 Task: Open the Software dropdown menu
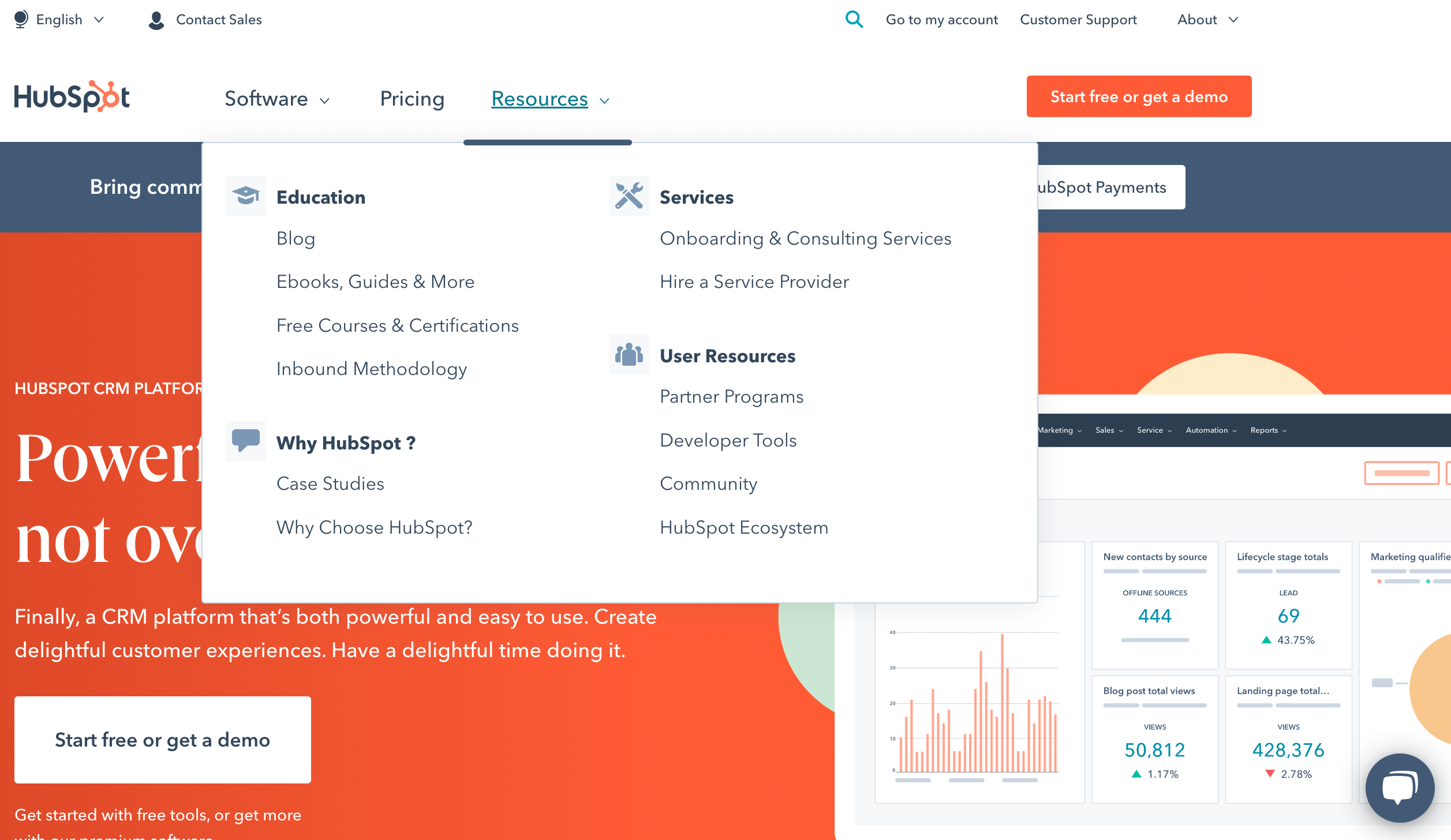(277, 99)
